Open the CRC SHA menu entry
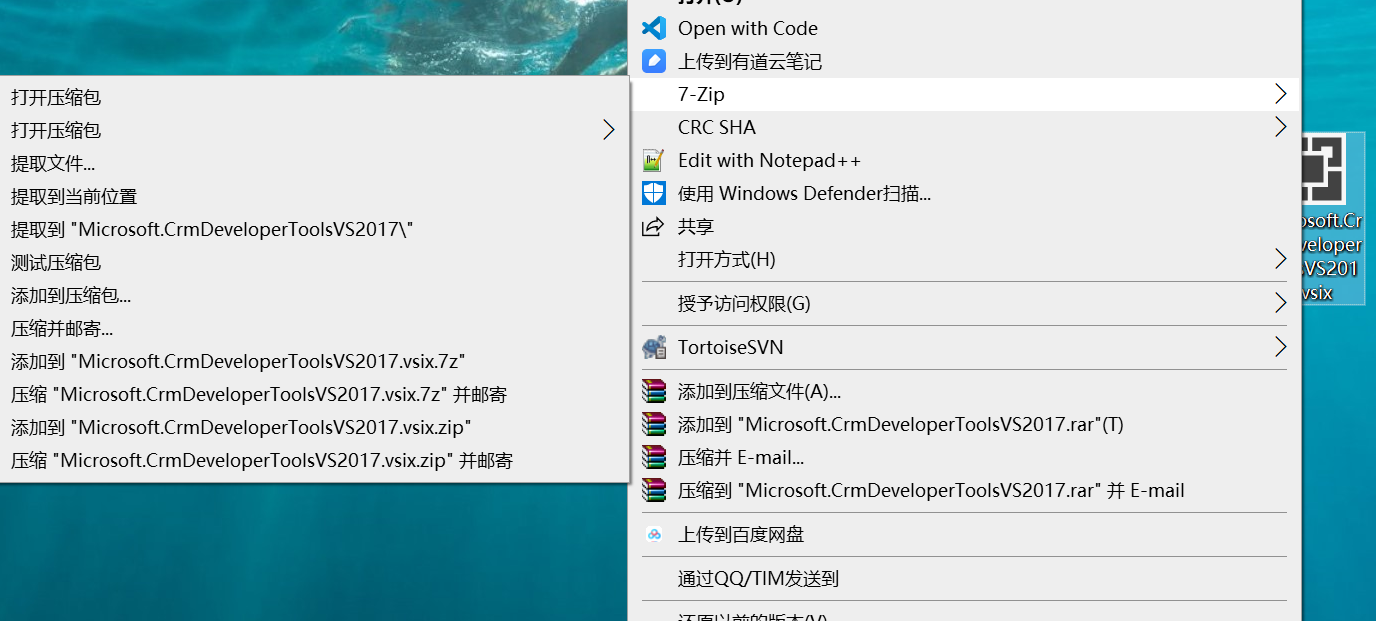The image size is (1376, 621). pyautogui.click(x=965, y=127)
